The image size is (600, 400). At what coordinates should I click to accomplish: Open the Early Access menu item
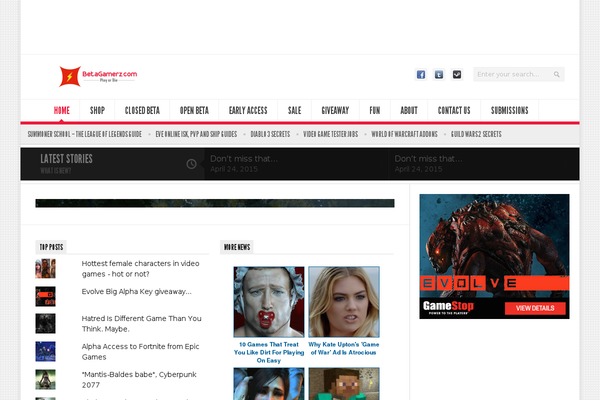(x=248, y=111)
